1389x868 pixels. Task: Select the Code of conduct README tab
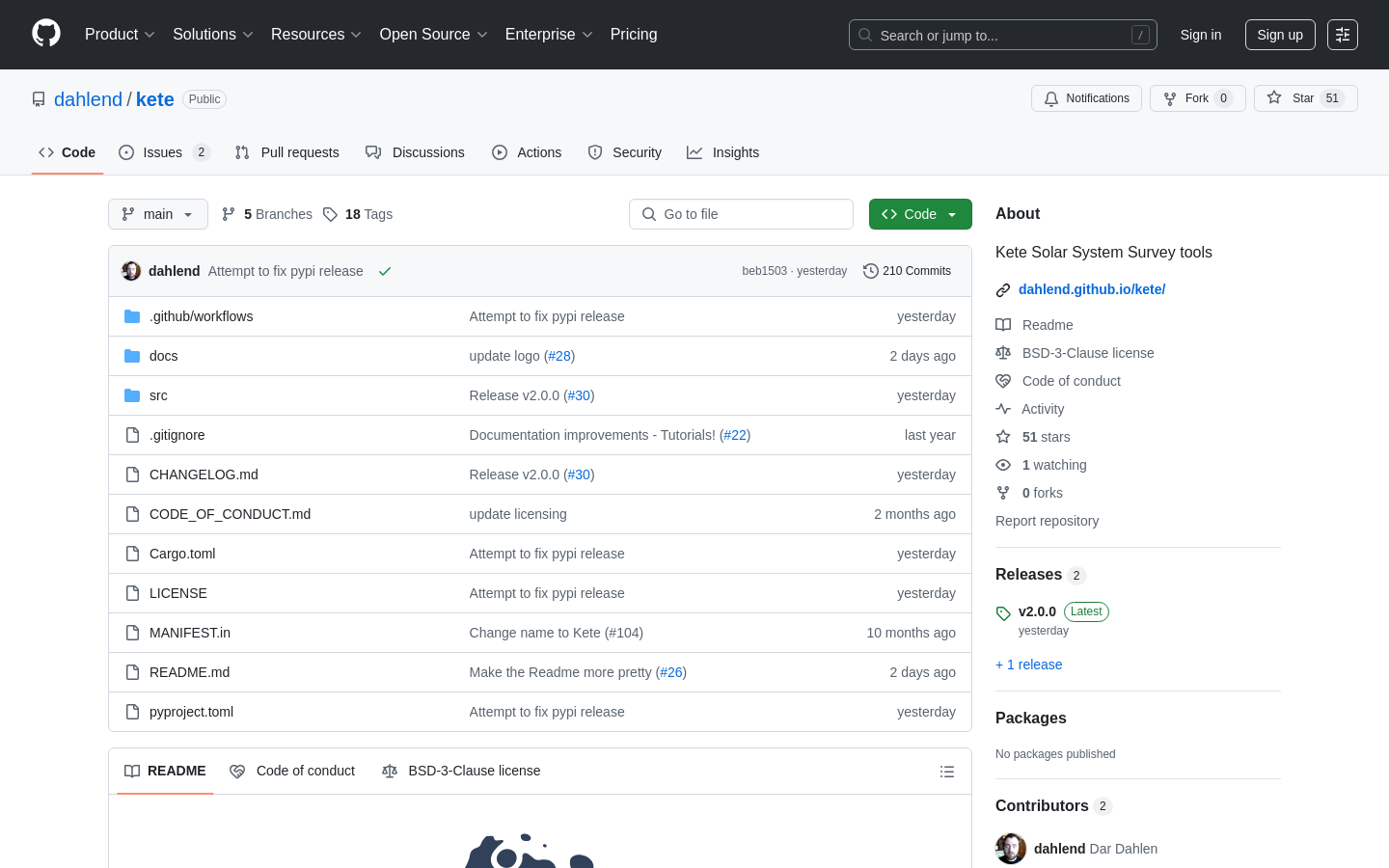coord(292,771)
